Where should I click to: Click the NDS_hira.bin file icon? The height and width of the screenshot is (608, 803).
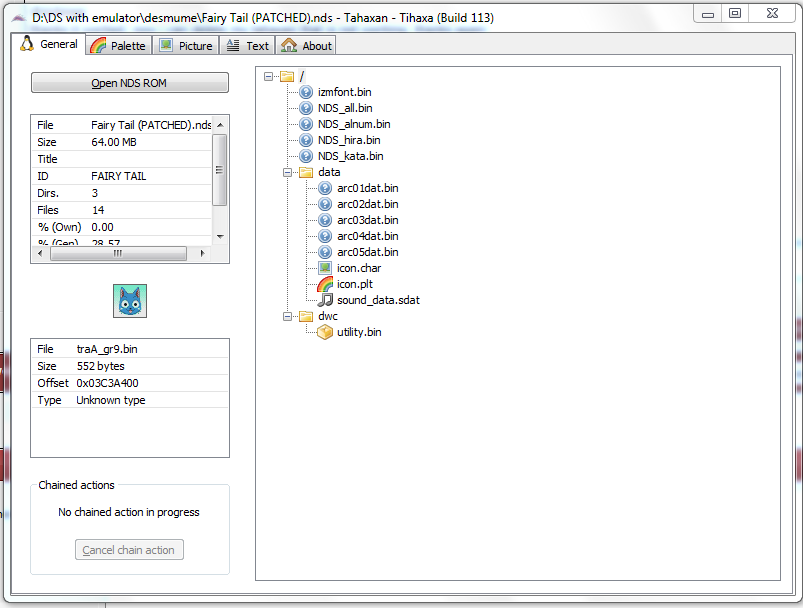point(306,140)
